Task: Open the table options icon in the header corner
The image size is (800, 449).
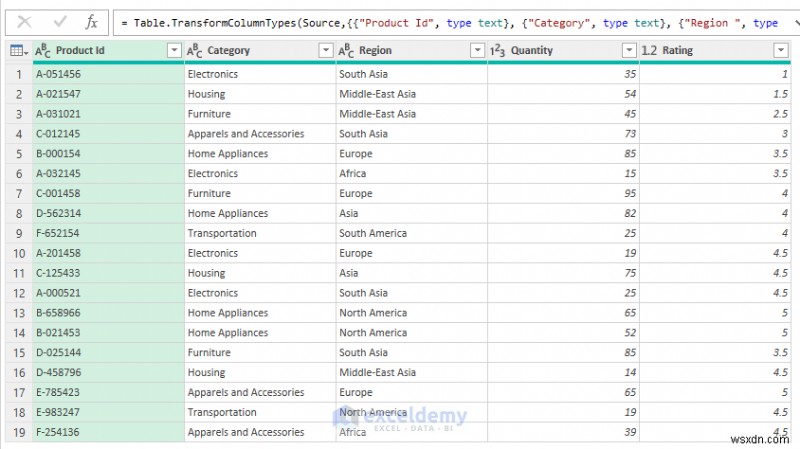Action: [x=18, y=51]
